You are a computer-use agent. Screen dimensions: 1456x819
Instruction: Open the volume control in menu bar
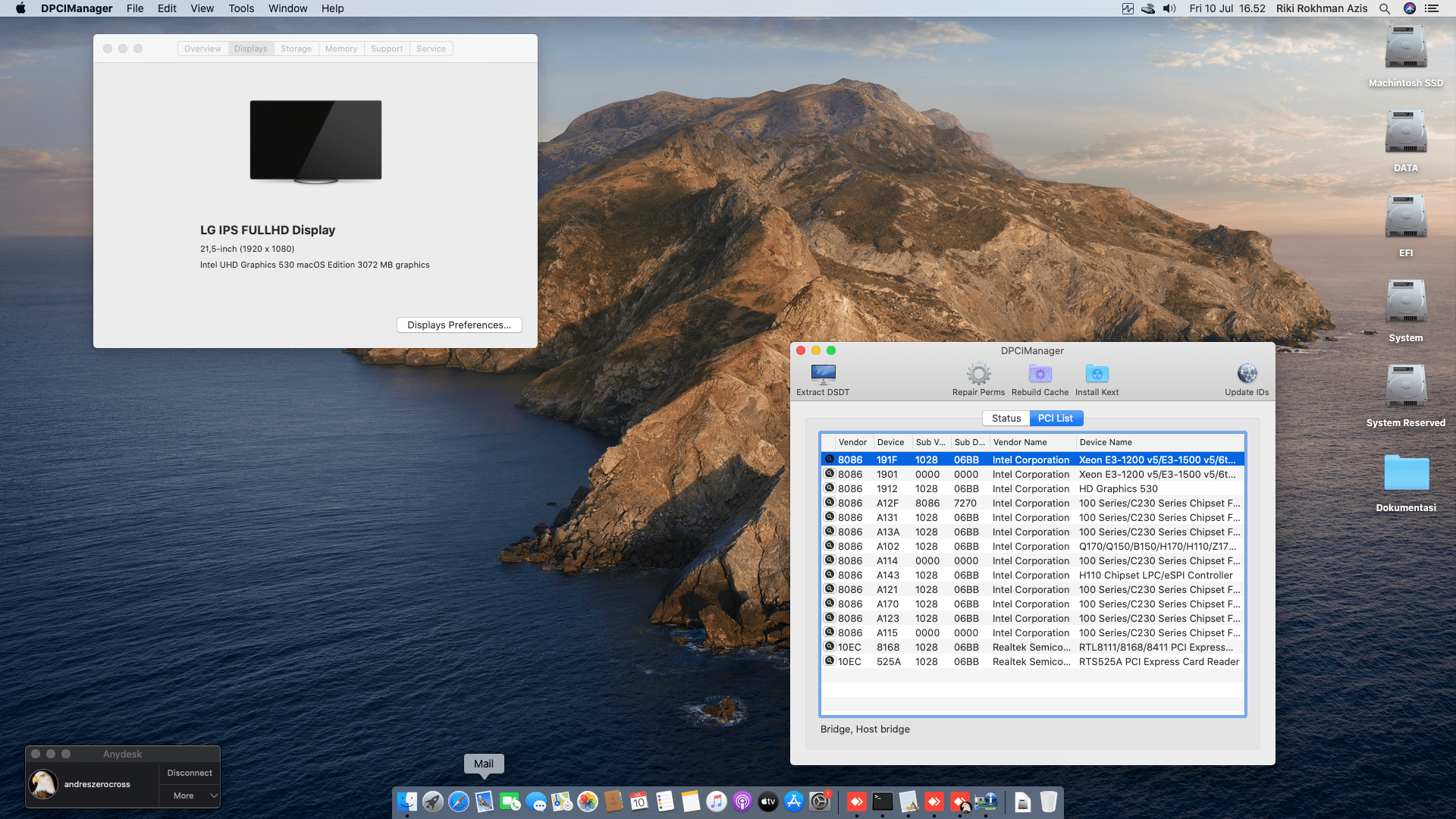[x=1169, y=8]
